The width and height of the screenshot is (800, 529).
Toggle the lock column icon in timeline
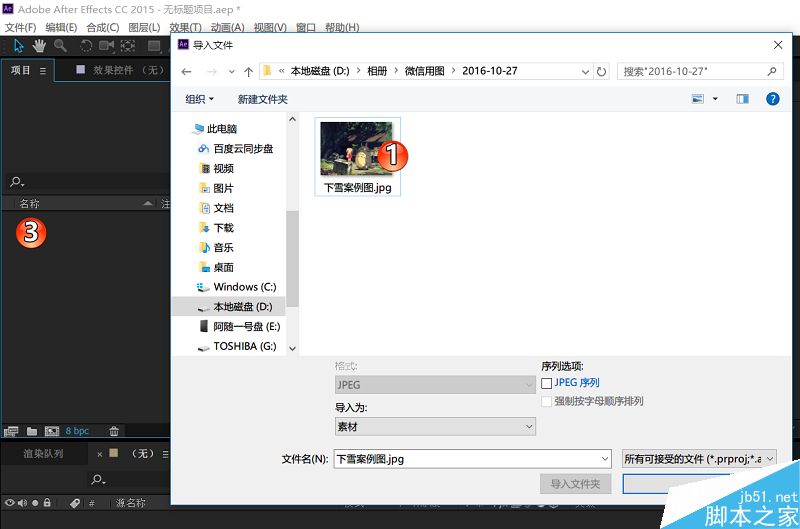pyautogui.click(x=47, y=503)
